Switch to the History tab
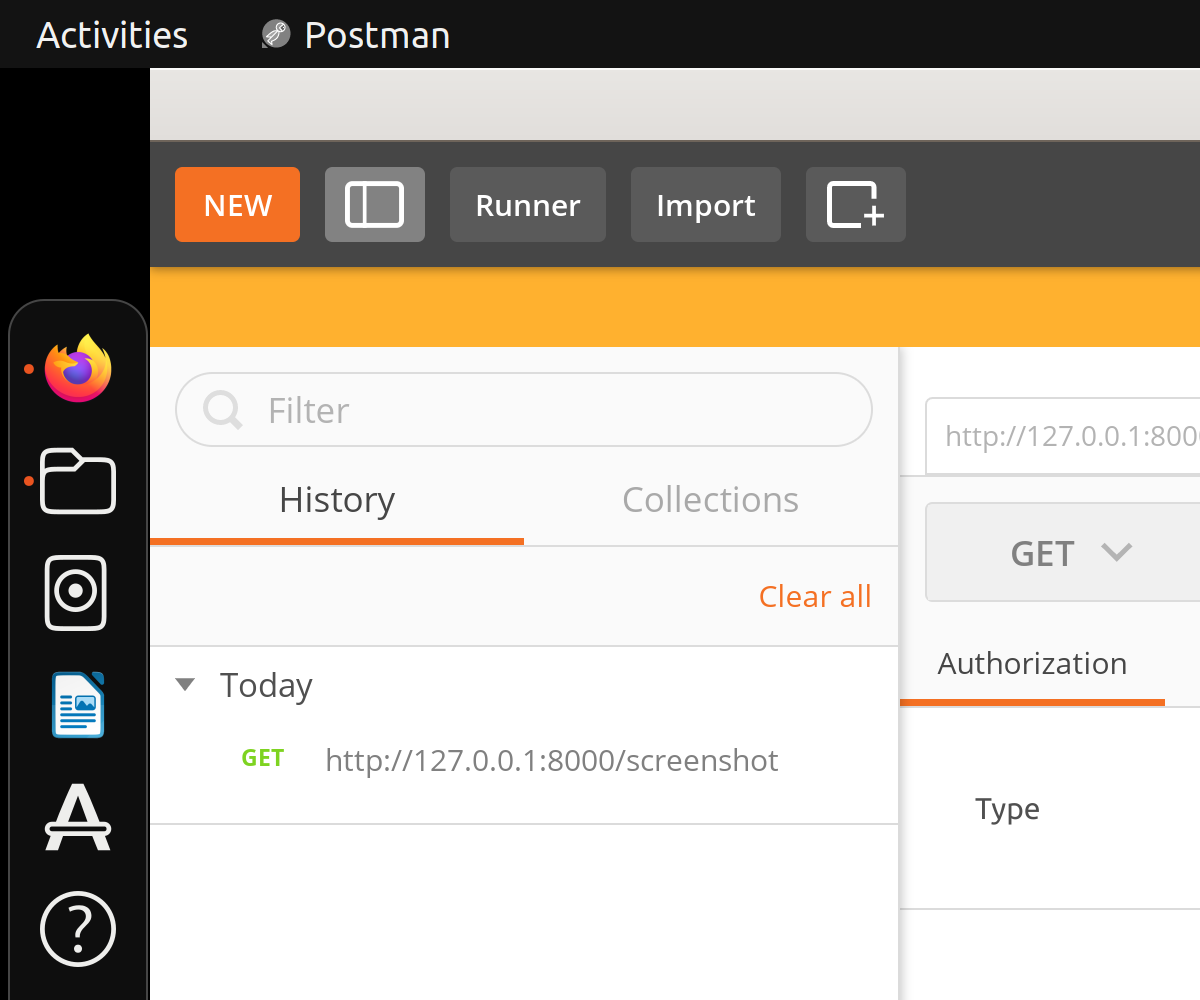 pyautogui.click(x=337, y=500)
